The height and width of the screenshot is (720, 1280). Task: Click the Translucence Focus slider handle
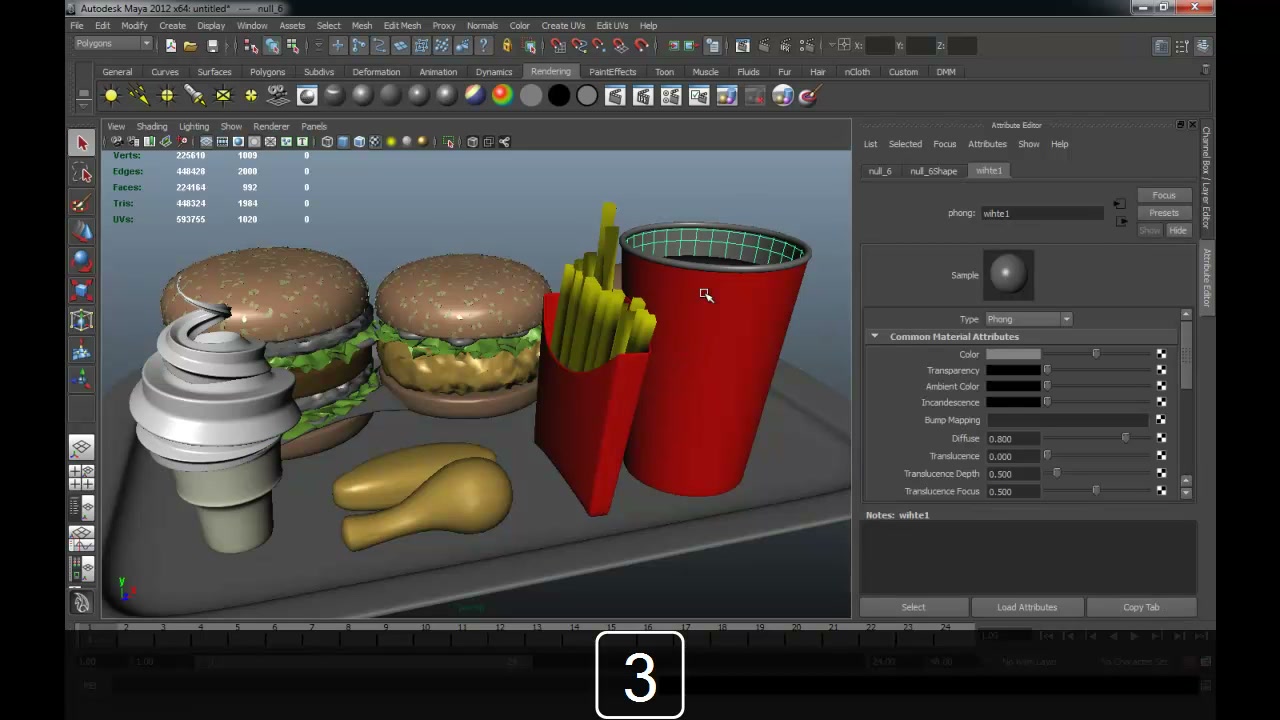(x=1096, y=491)
